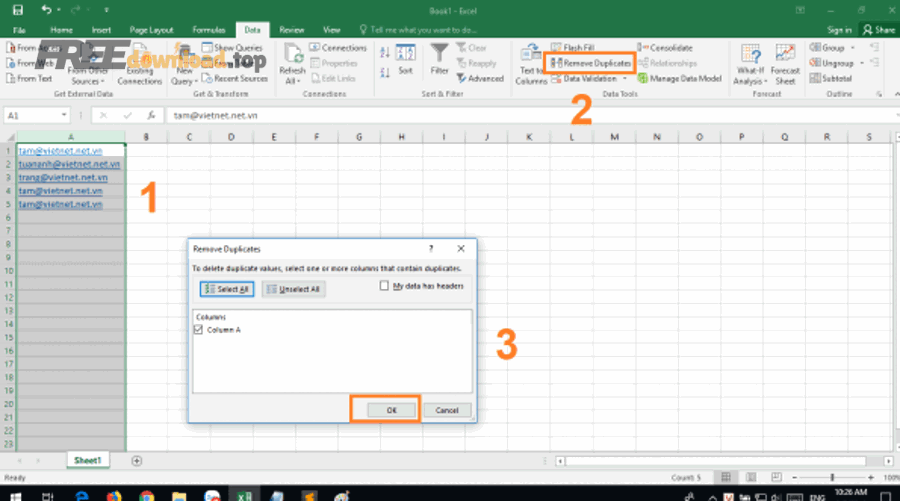Click the zoom slider handle
900x501 pixels.
pos(832,477)
